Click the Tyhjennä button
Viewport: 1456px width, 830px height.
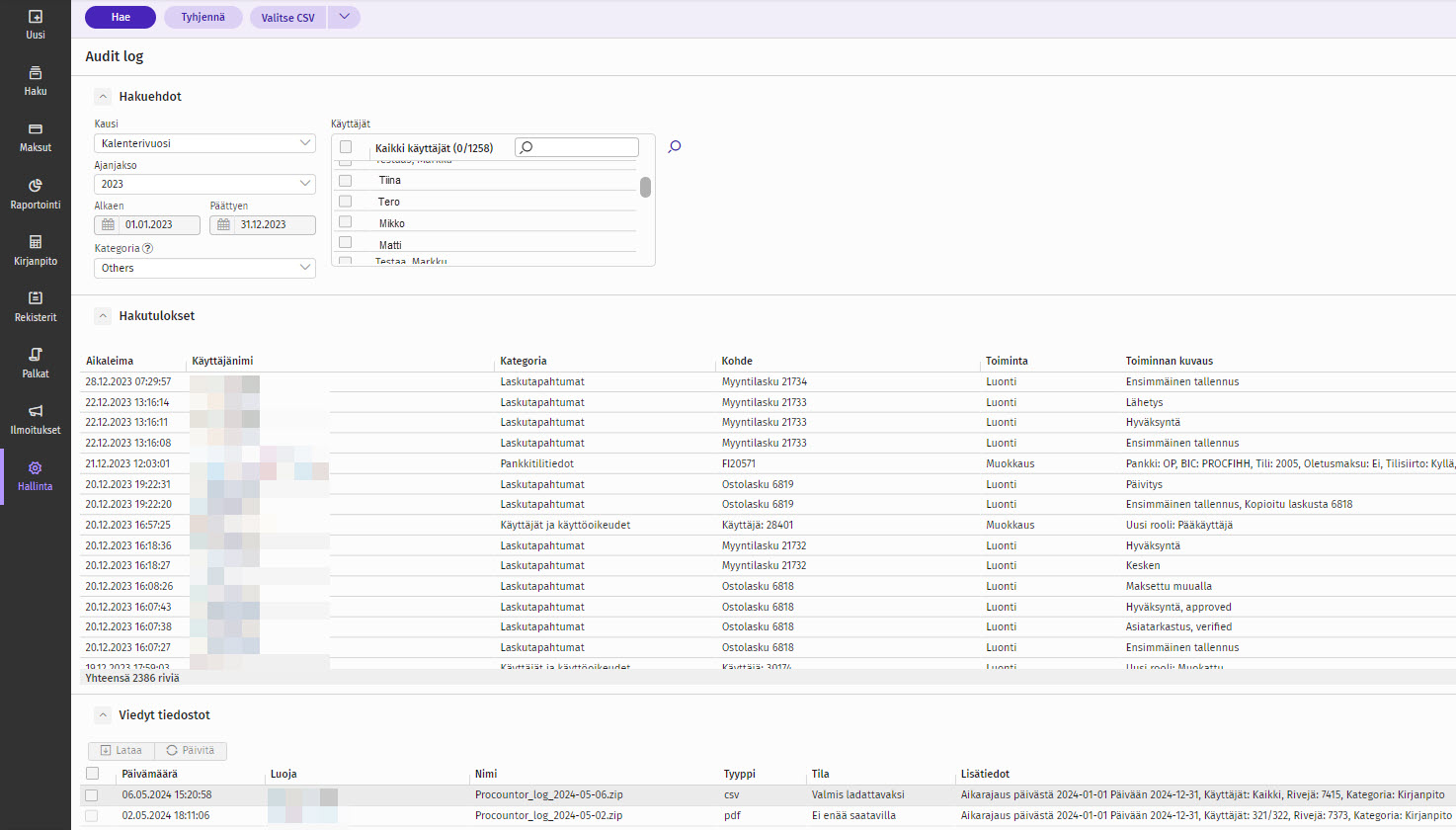202,17
